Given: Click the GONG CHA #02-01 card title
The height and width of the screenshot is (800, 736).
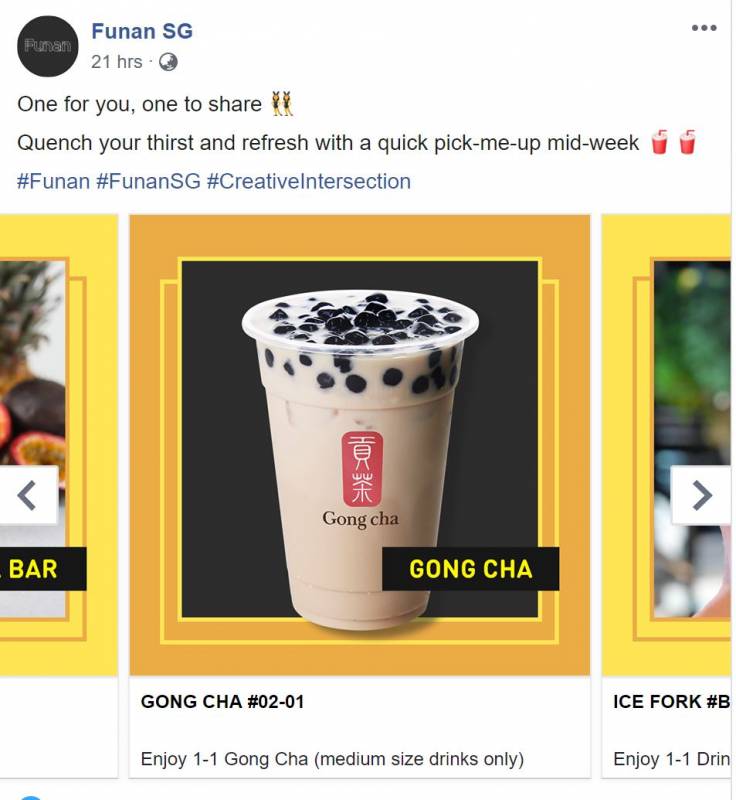Looking at the screenshot, I should coord(222,702).
